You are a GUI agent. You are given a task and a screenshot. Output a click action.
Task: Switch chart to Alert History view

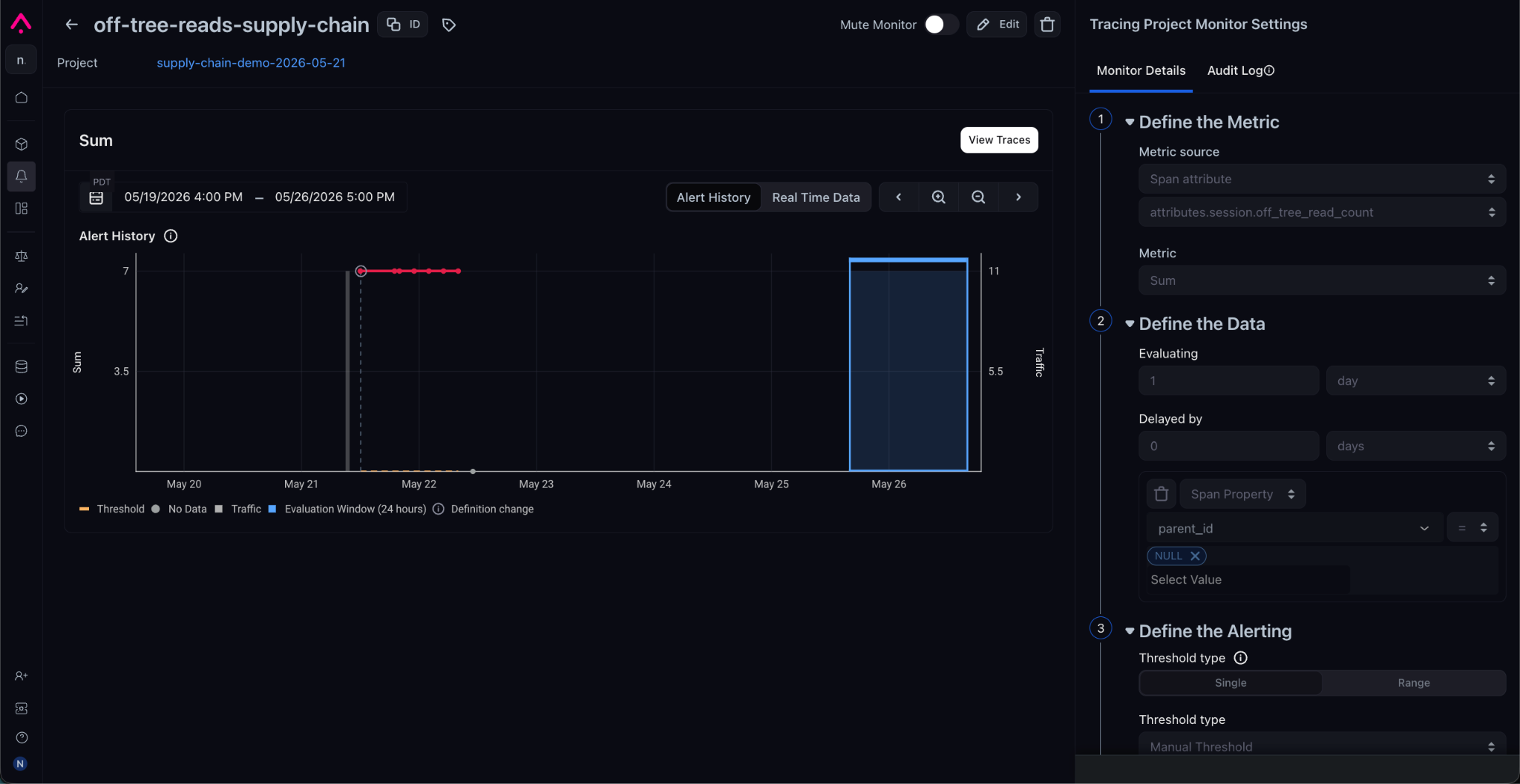click(713, 197)
